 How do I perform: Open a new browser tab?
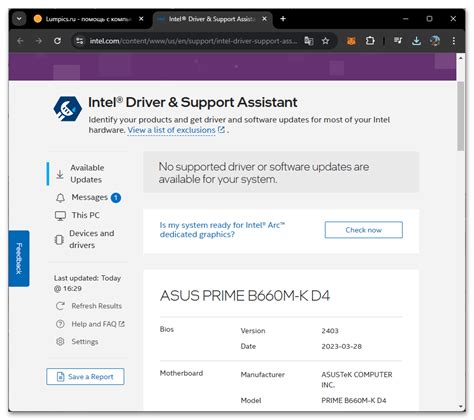[x=283, y=19]
